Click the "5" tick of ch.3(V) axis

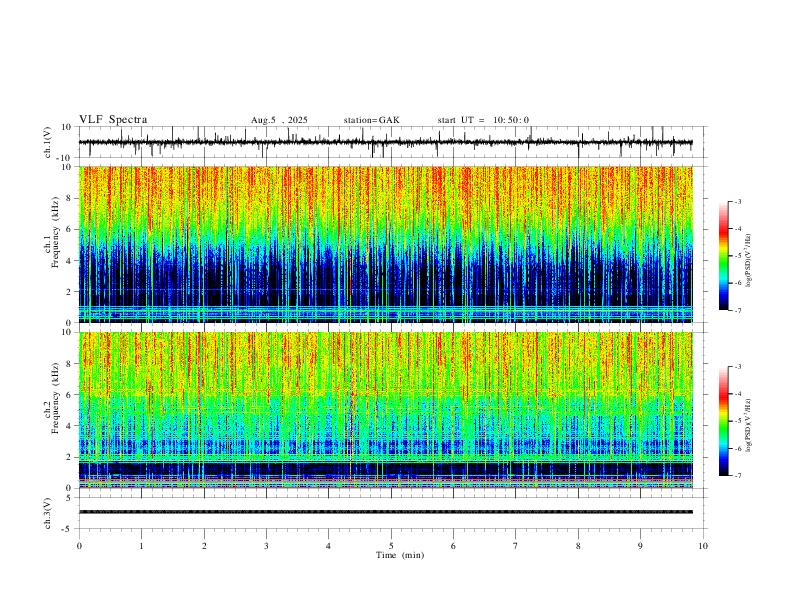point(69,498)
